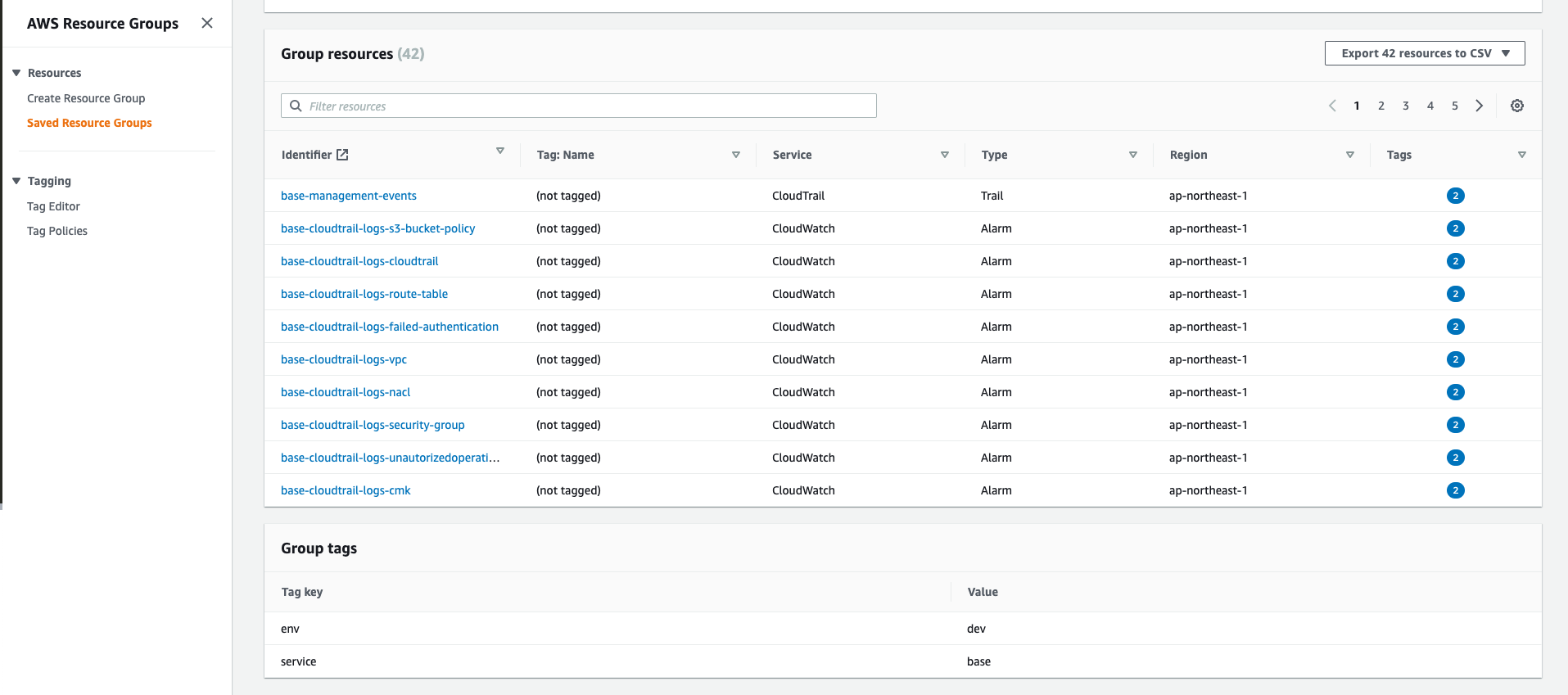The width and height of the screenshot is (1568, 695).
Task: Open base-management-events resource
Action: pyautogui.click(x=349, y=196)
